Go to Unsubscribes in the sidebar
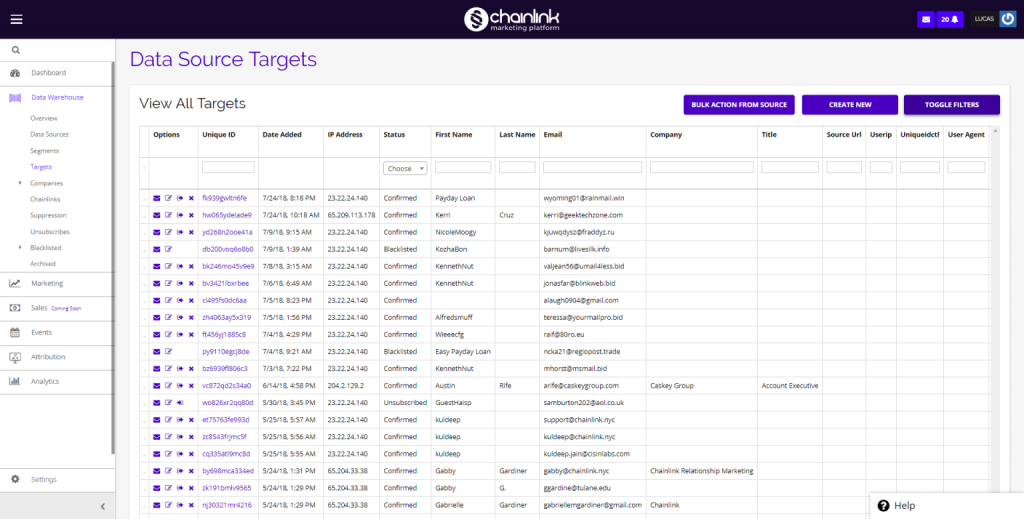Screen dimensions: 1024x519 [50, 232]
